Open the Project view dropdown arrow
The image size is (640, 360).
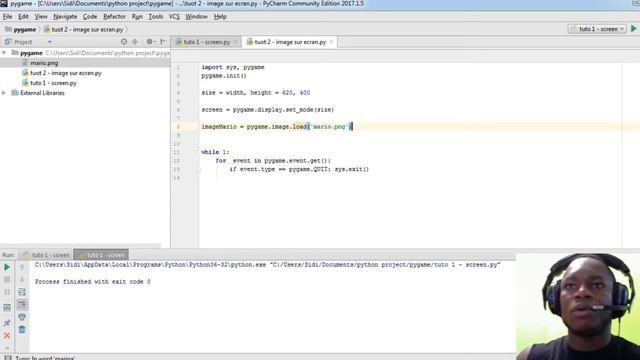coord(50,42)
